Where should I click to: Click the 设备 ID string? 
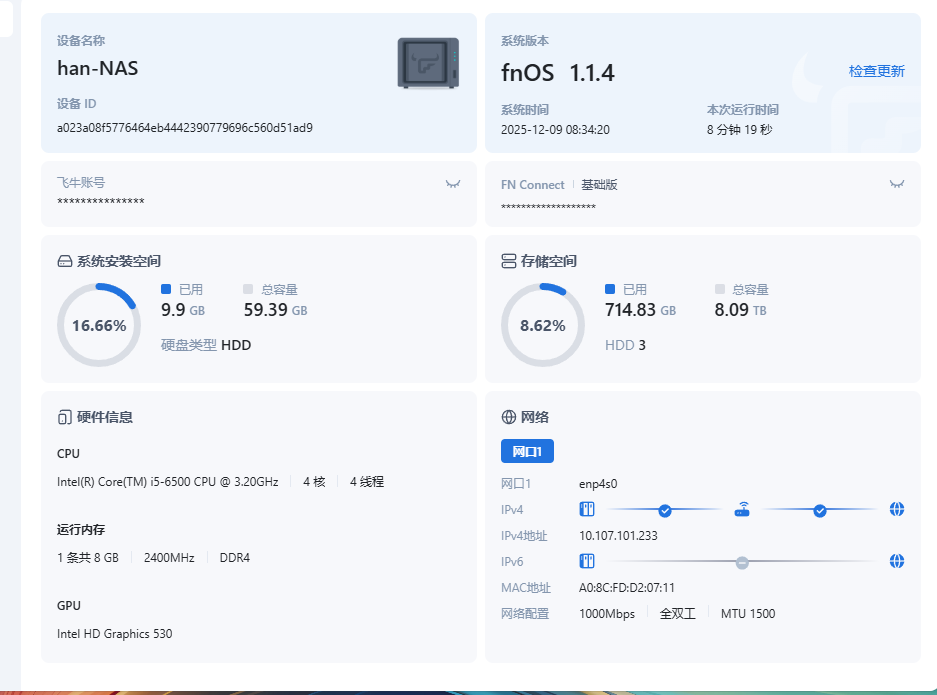185,128
